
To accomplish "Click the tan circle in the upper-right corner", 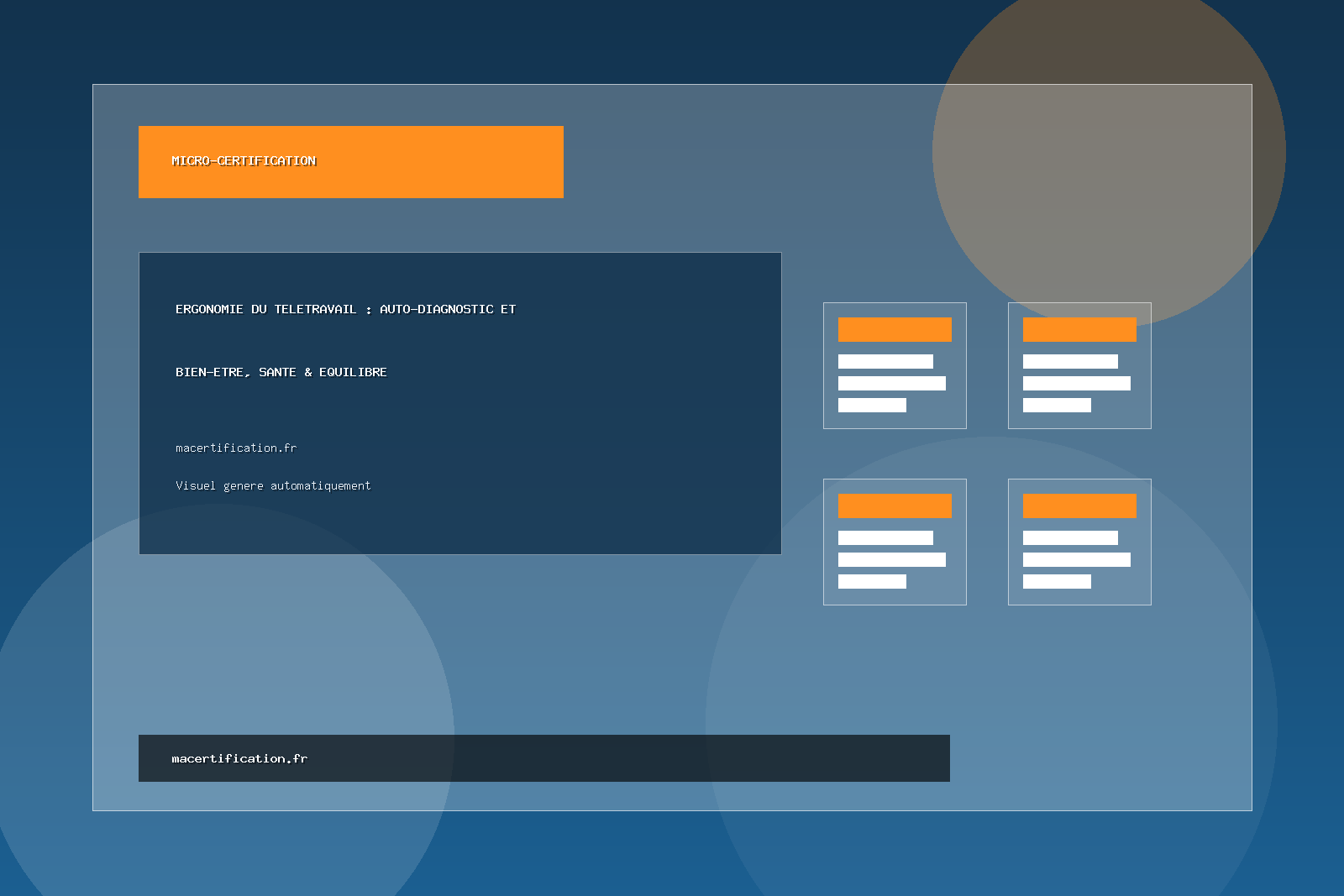I will pyautogui.click(x=1109, y=50).
